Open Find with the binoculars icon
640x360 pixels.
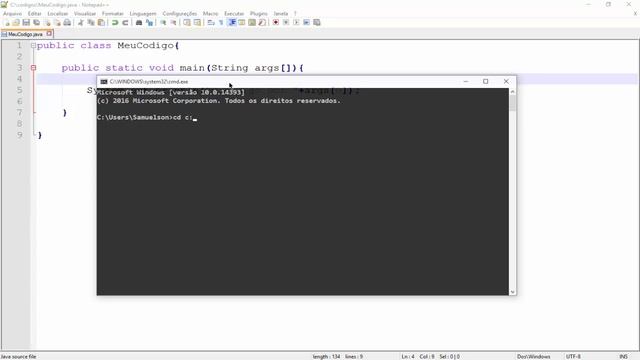point(139,22)
